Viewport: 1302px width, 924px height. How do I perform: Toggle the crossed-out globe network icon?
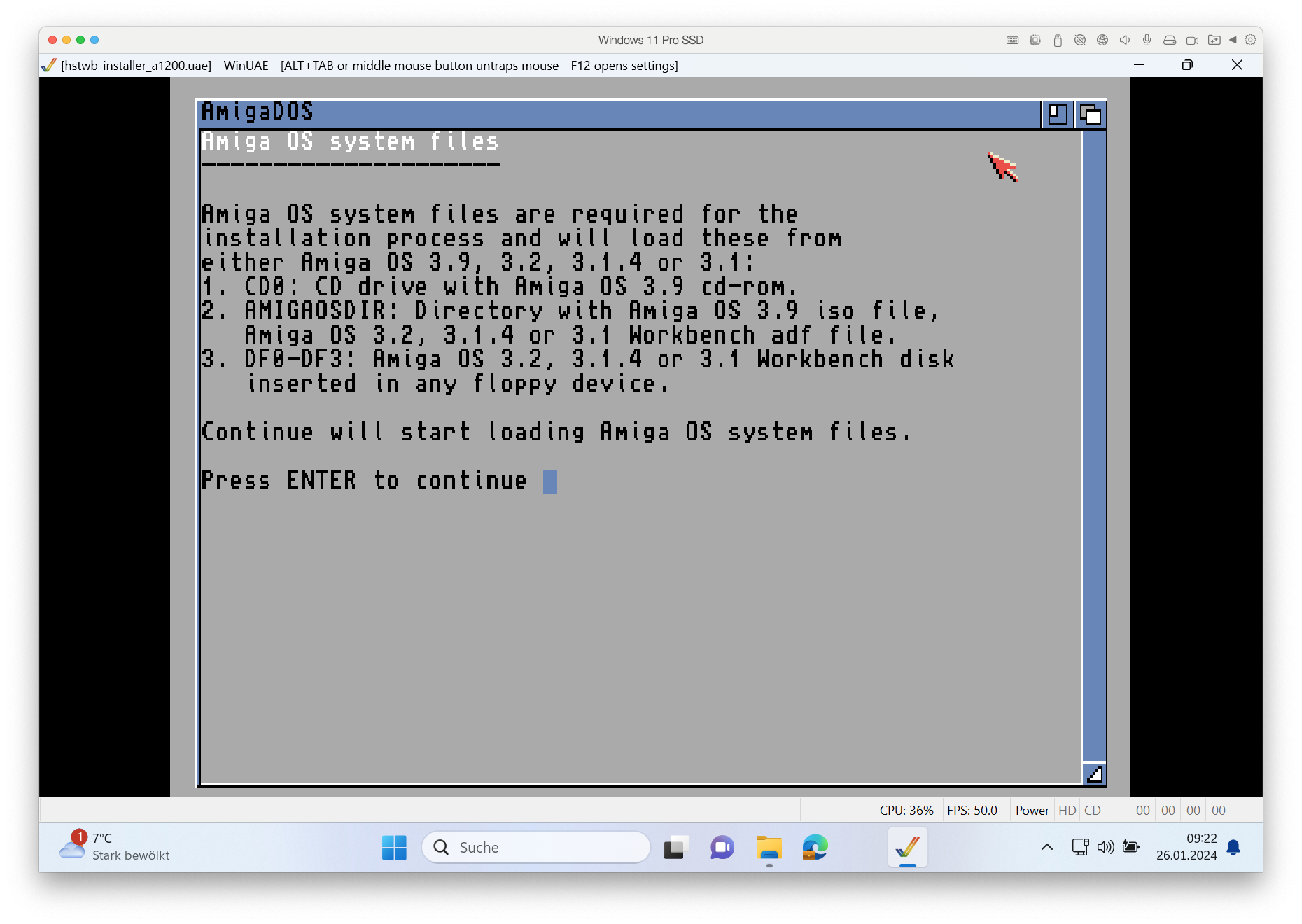click(x=1080, y=41)
